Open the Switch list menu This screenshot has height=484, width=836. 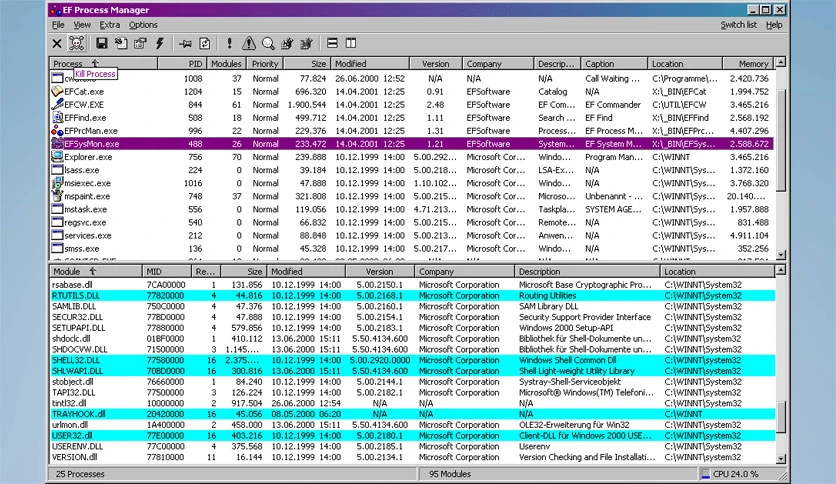click(738, 25)
